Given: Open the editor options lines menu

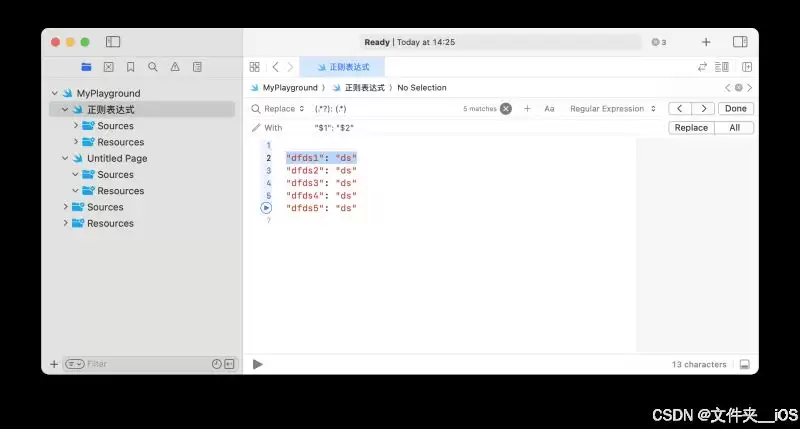Looking at the screenshot, I should [721, 67].
